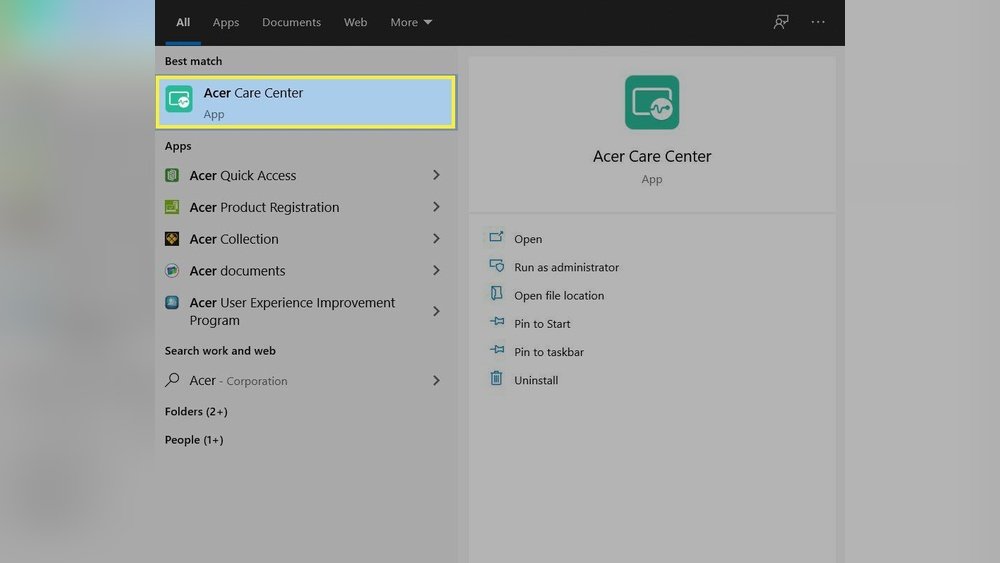Click the Acer User Experience Improvement Program icon
Screen dimensions: 1000x563
[172, 303]
